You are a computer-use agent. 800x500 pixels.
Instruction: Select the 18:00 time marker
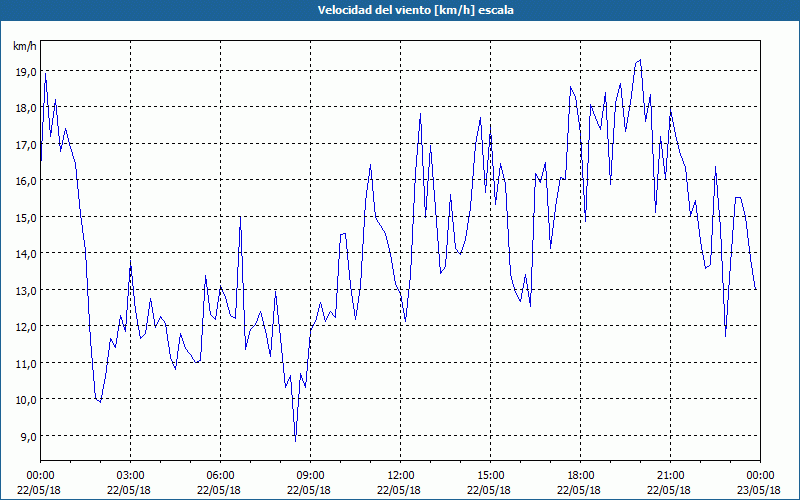coord(580,475)
